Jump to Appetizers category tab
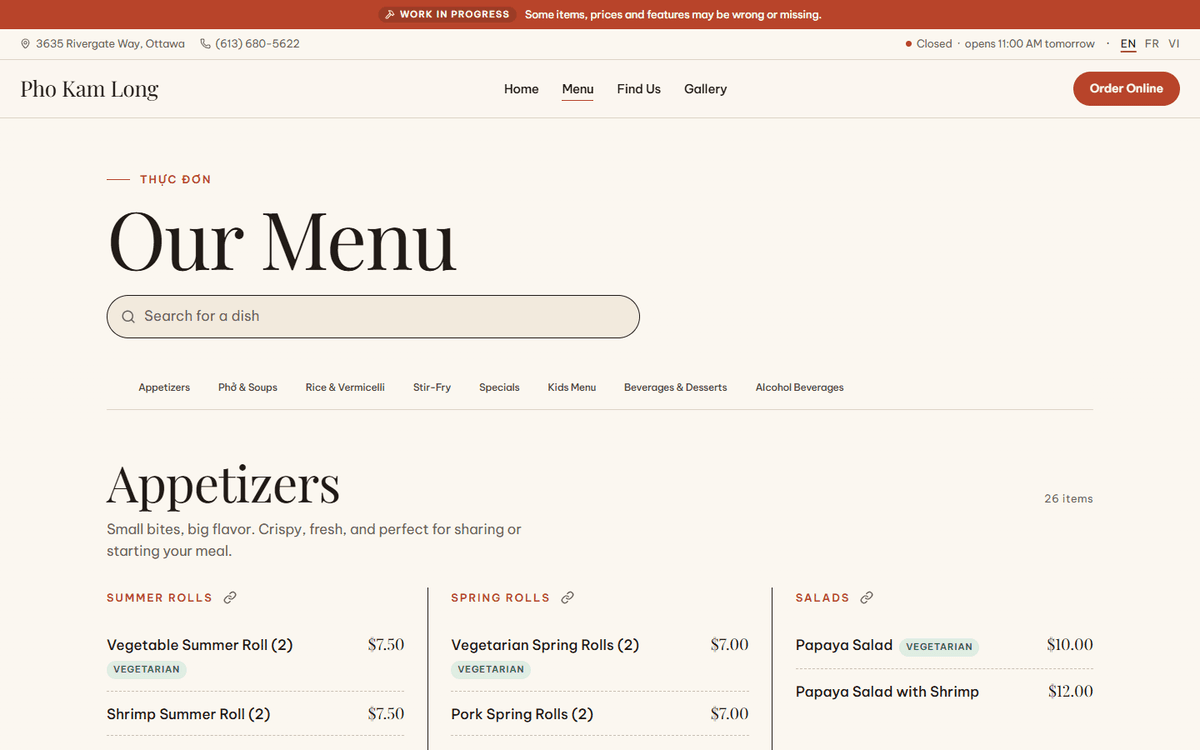 164,387
